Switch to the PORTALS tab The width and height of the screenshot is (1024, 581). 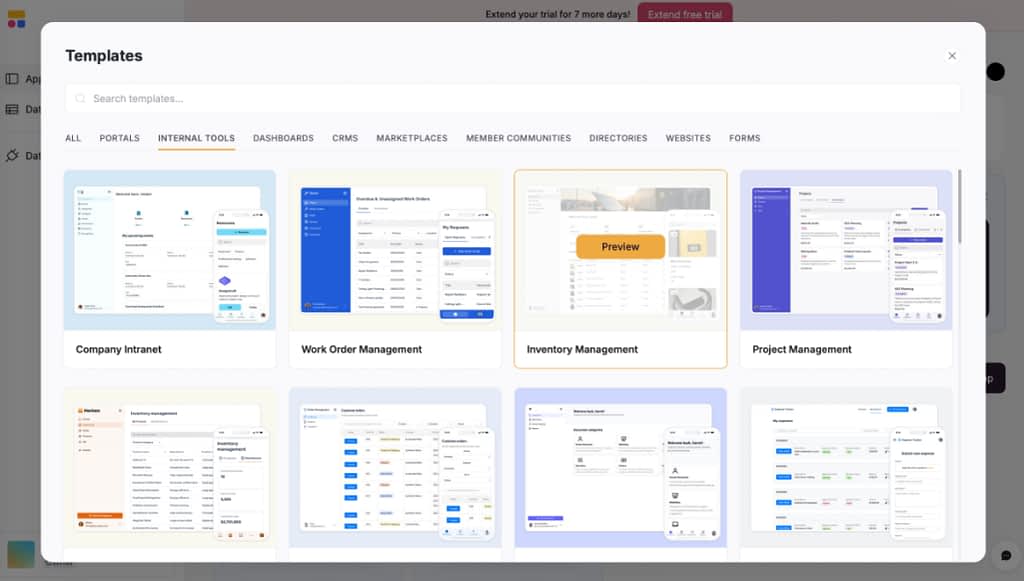click(120, 138)
